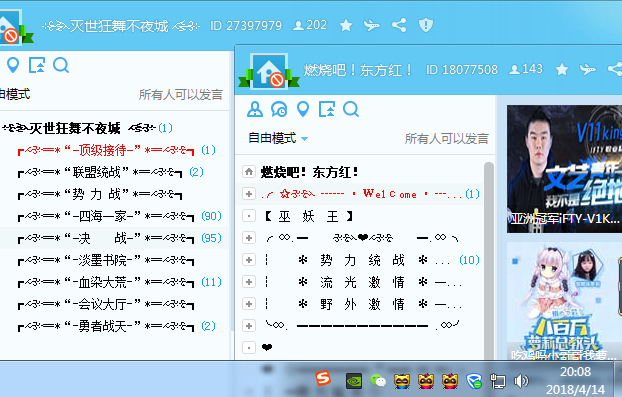Expand the 势力统战 channel node
Screen dimensions: 622x397
click(249, 260)
